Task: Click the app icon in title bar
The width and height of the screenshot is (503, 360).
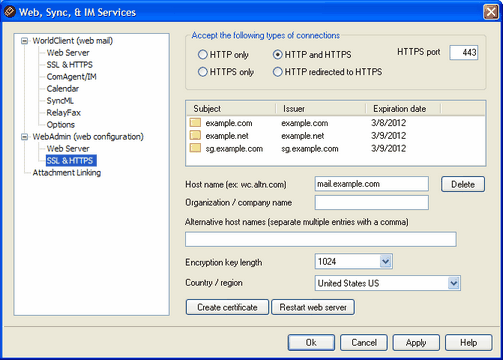Action: (x=10, y=12)
